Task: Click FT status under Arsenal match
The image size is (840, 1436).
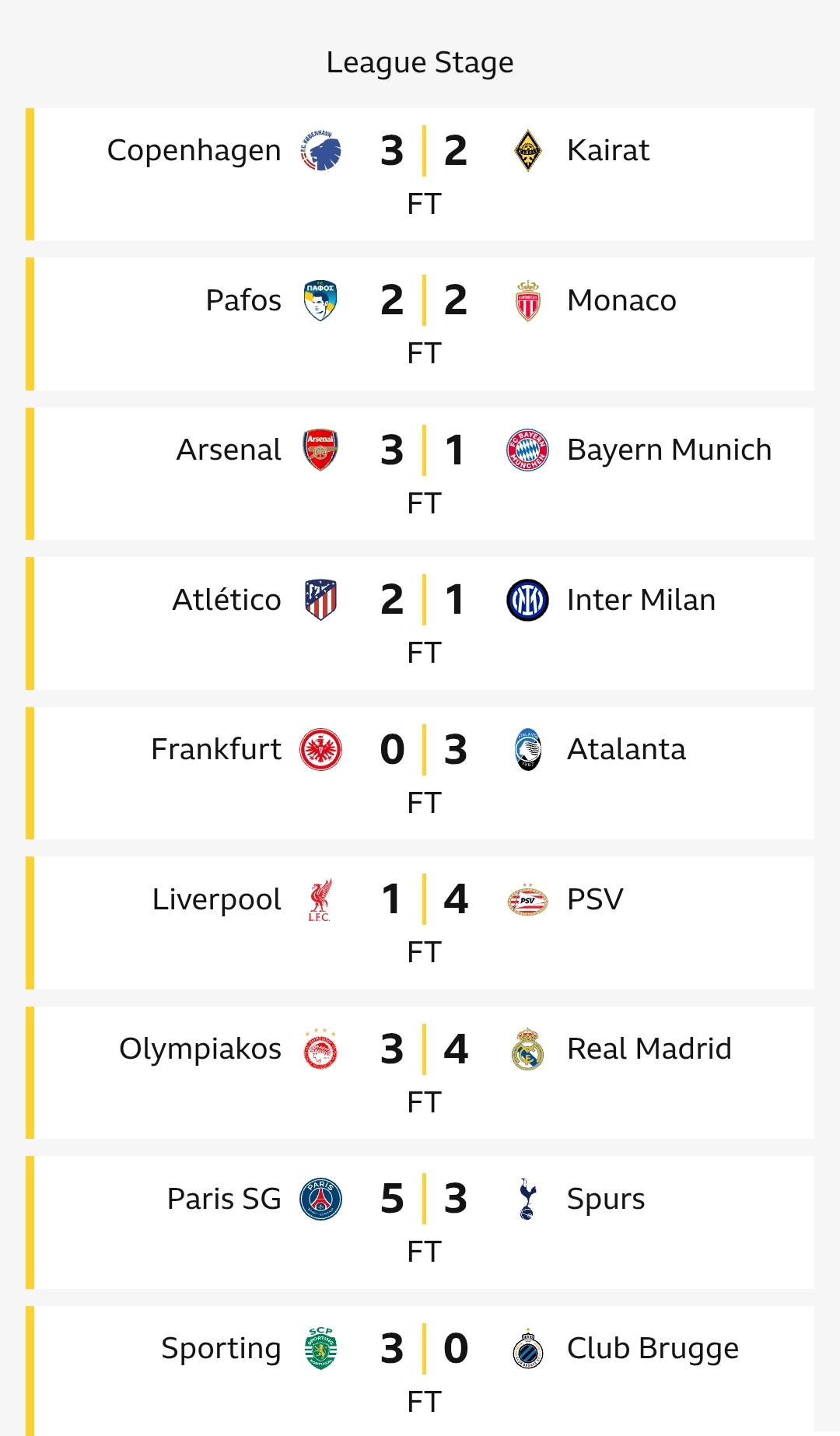Action: 424,503
